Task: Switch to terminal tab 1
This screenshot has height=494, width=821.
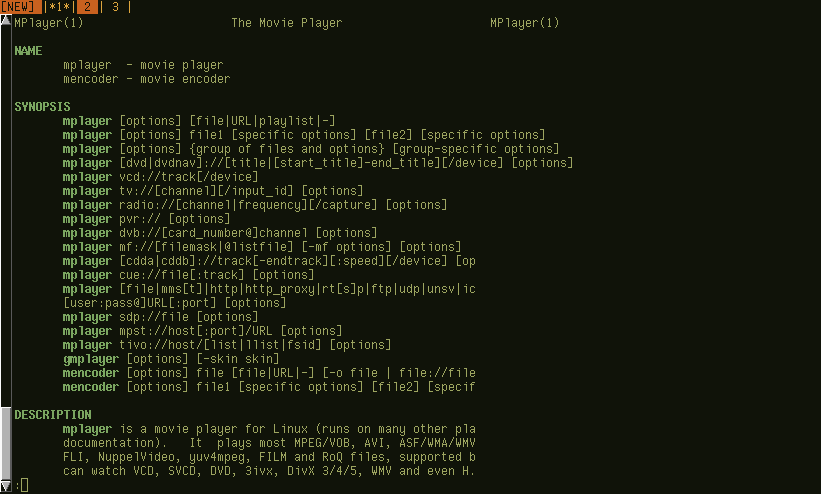Action: (59, 7)
